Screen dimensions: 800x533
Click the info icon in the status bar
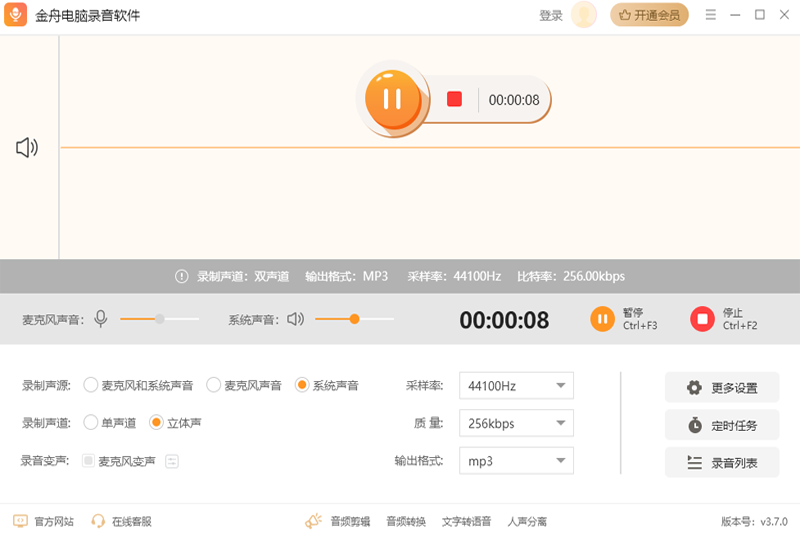point(181,276)
